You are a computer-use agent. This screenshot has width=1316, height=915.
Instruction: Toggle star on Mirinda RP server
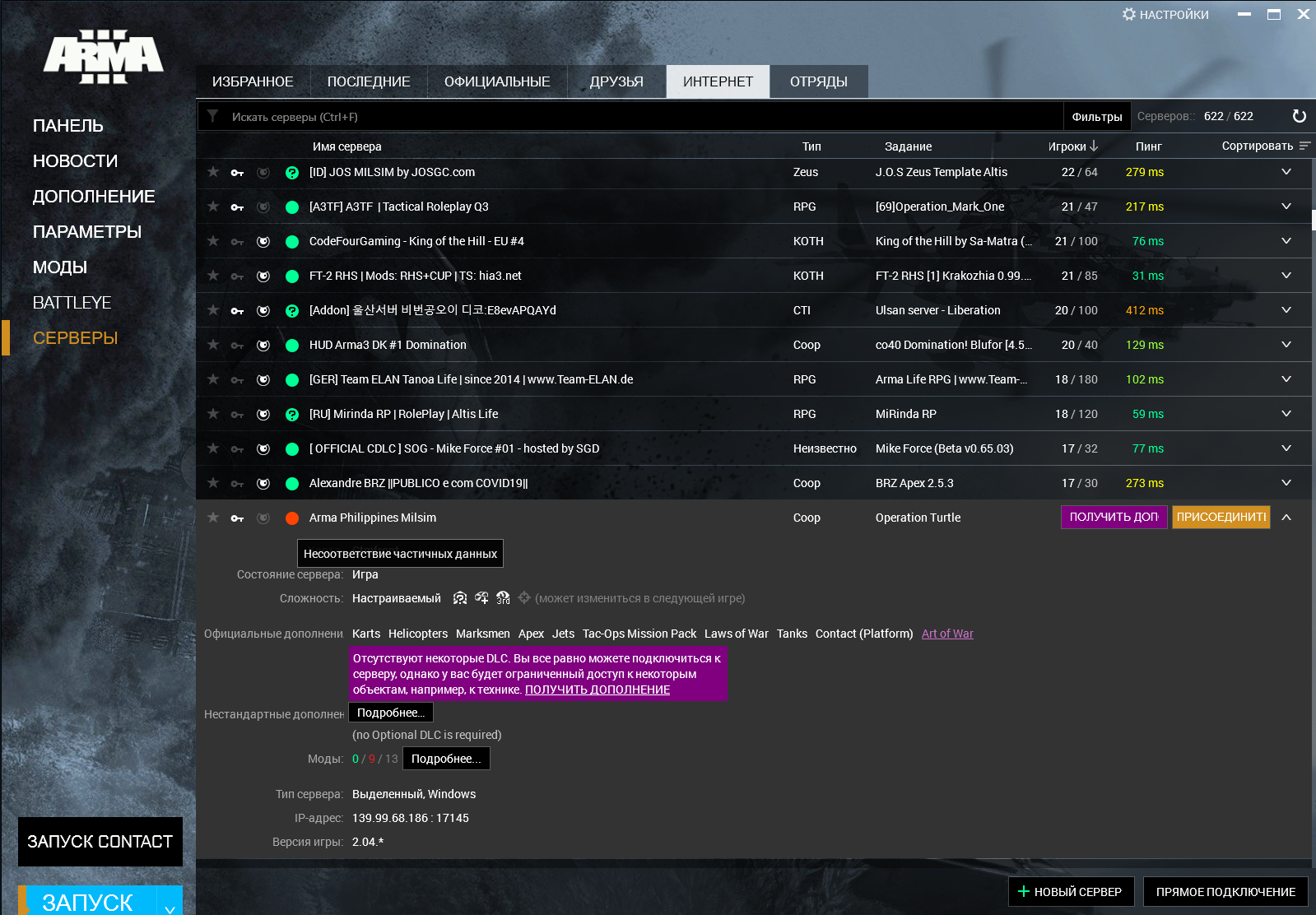click(x=213, y=414)
